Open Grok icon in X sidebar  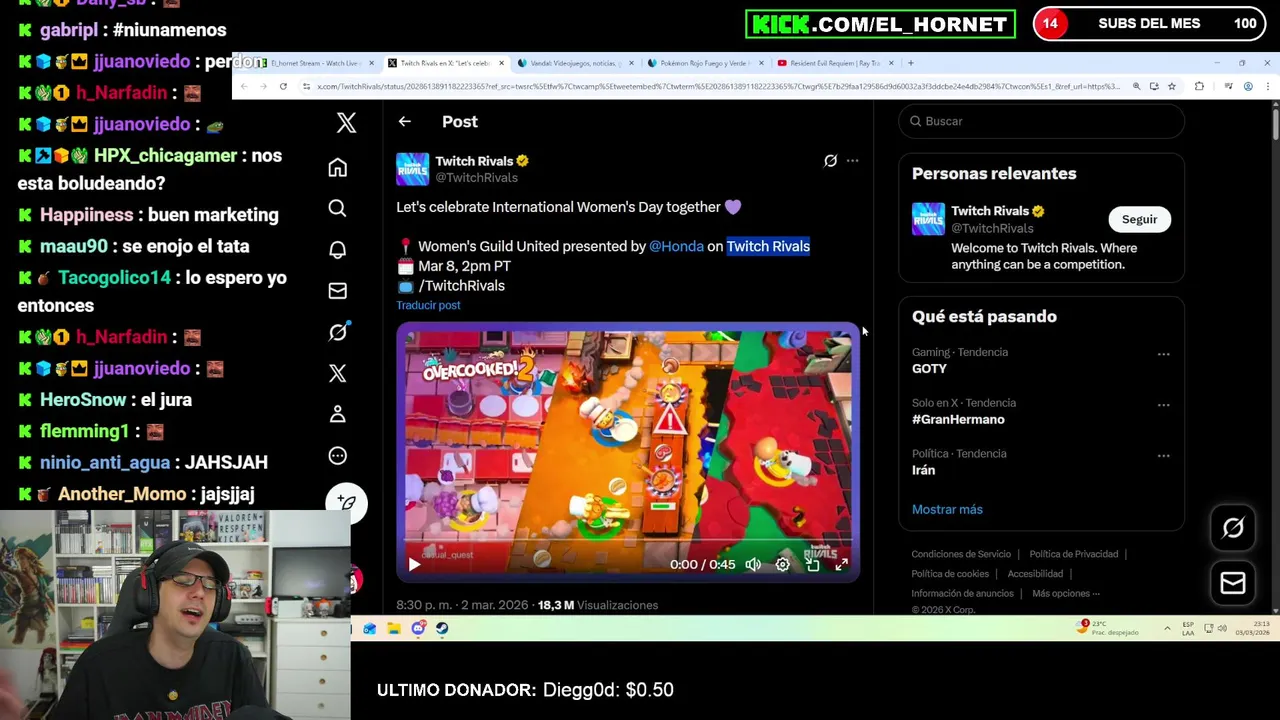338,332
